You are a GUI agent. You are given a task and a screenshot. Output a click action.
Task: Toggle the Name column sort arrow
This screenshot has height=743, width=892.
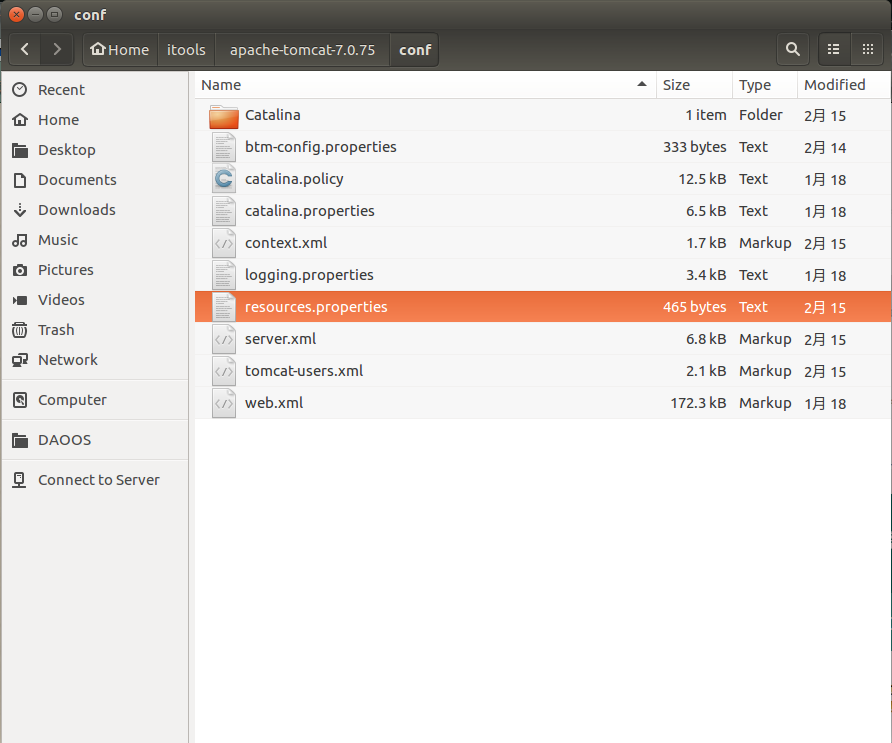point(642,84)
